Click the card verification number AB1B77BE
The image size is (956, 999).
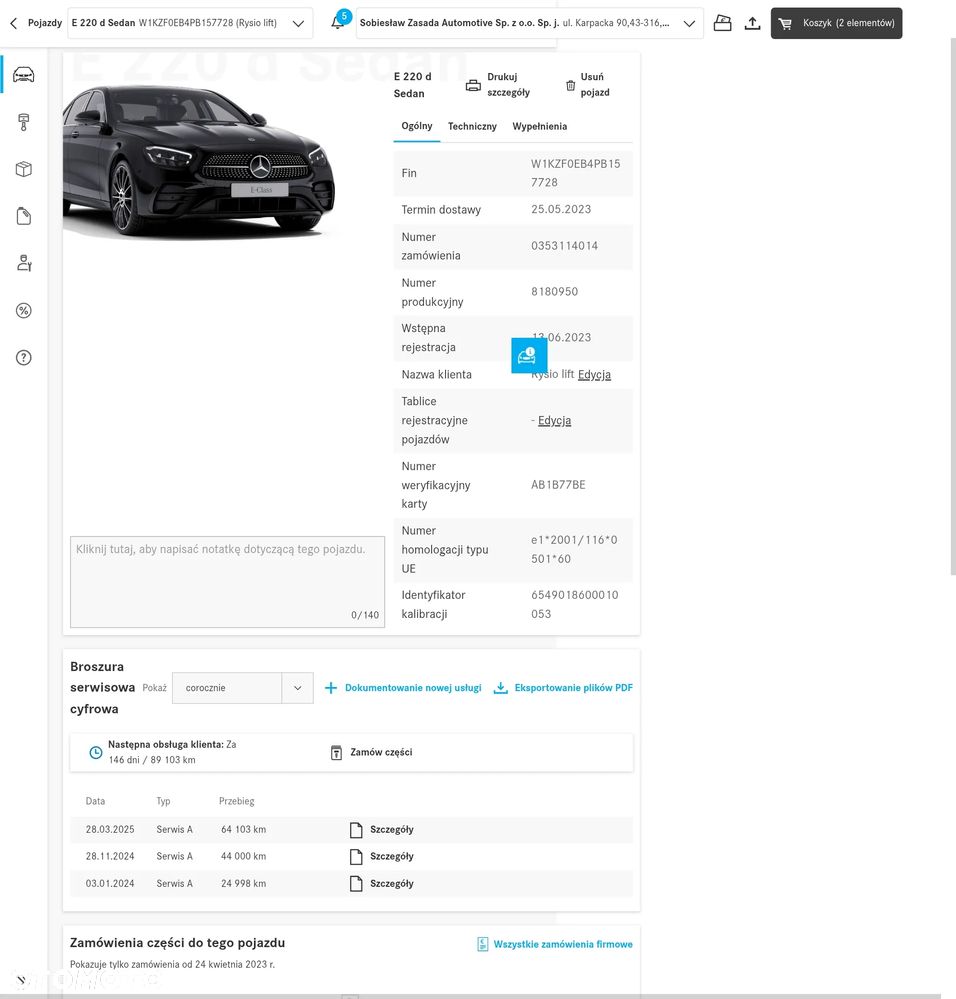pos(558,485)
